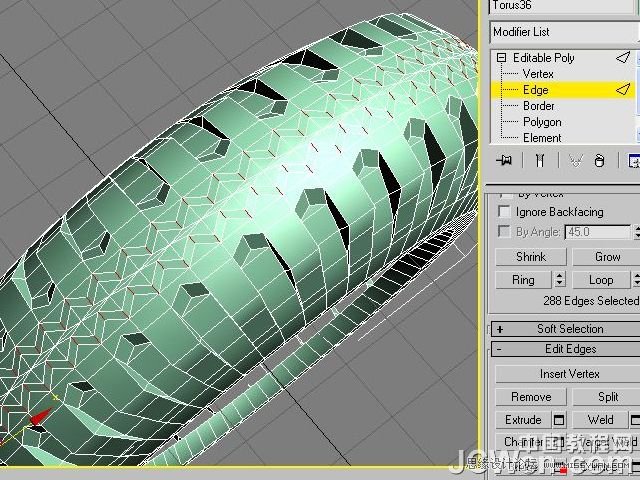The image size is (640, 480).
Task: Click the red axis gizmo arrow
Action: [37, 417]
